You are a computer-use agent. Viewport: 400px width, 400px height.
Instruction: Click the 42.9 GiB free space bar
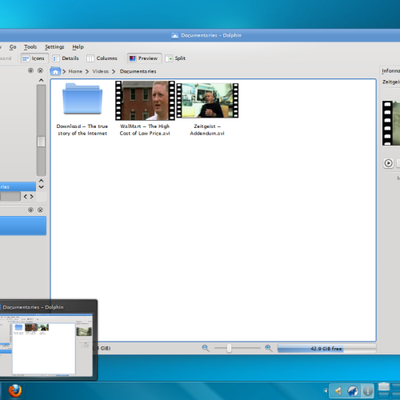tap(327, 349)
